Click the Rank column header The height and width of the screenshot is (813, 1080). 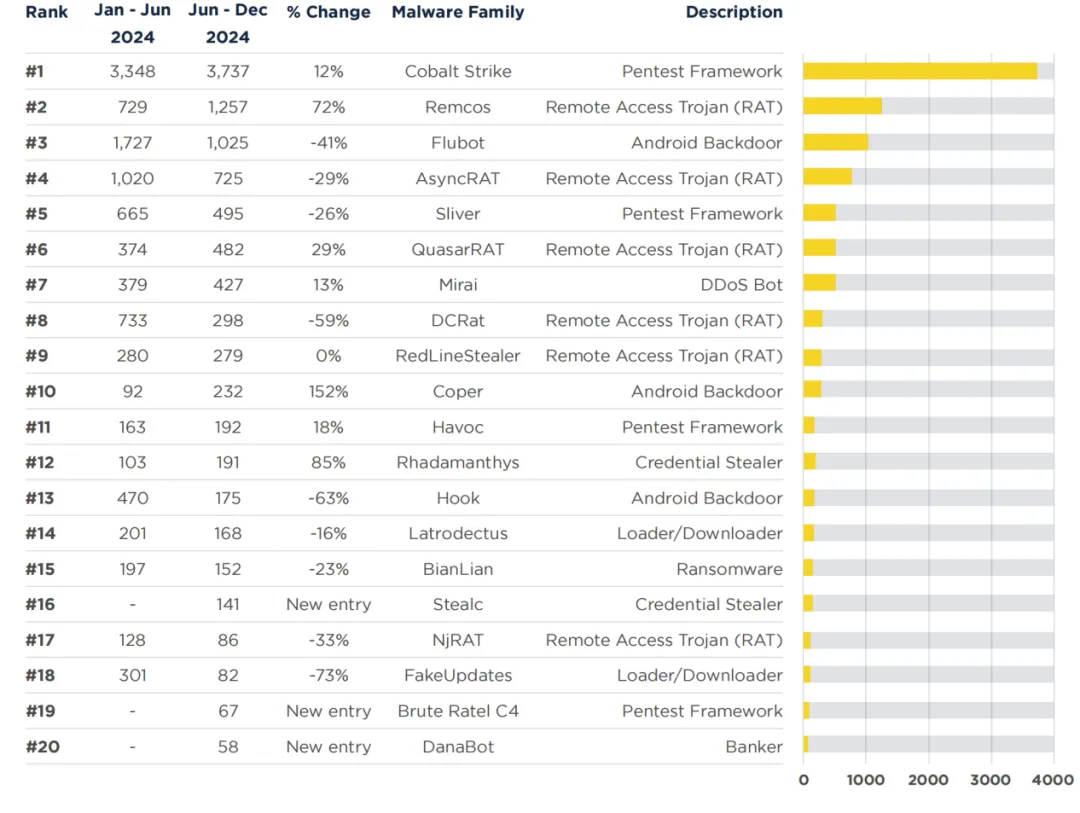tap(47, 12)
